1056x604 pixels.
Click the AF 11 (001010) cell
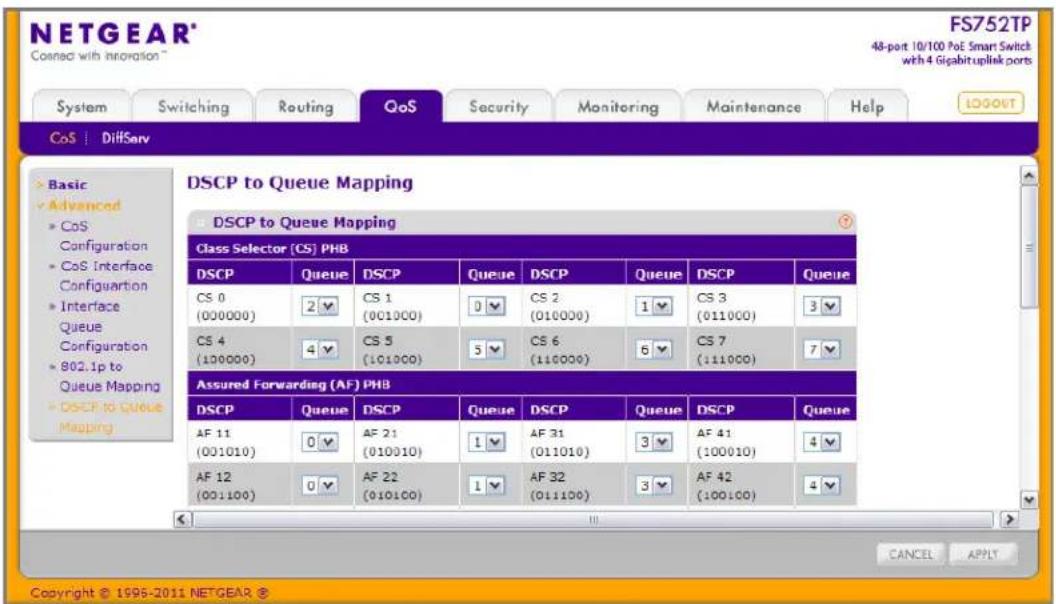(240, 442)
